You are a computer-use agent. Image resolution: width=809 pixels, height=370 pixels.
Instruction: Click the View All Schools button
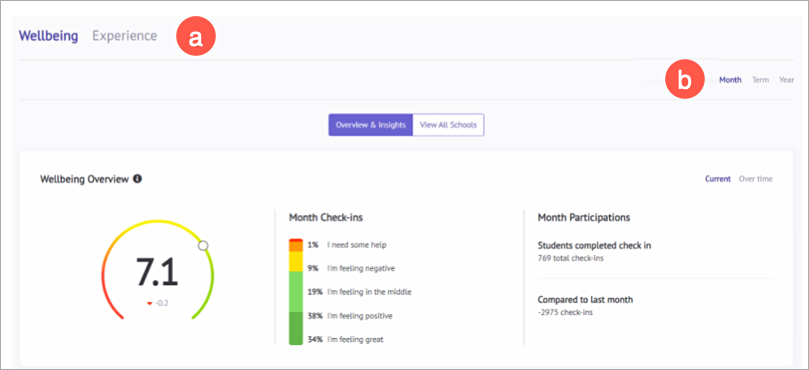(448, 125)
